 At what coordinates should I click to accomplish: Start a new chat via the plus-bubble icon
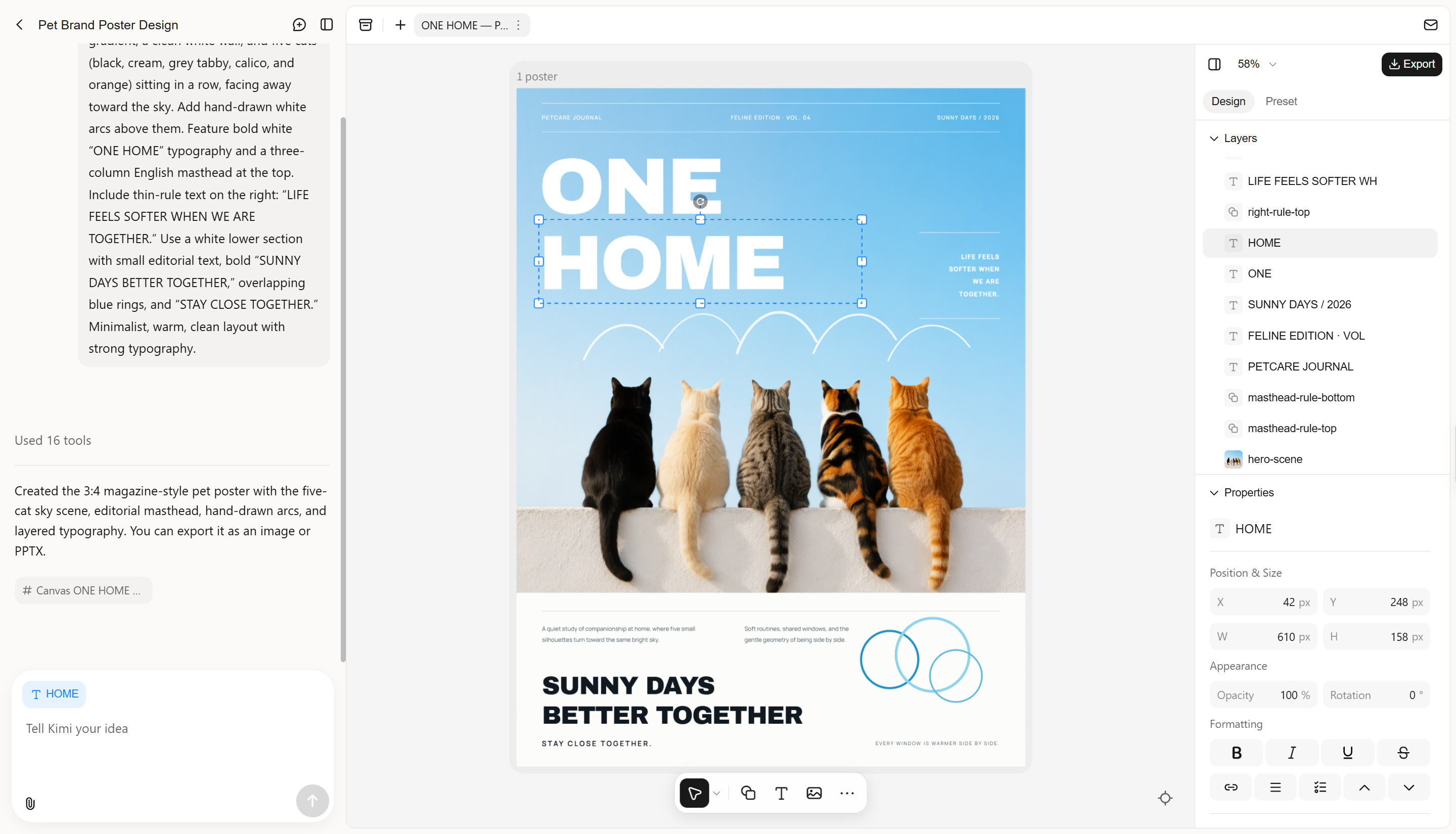[299, 25]
